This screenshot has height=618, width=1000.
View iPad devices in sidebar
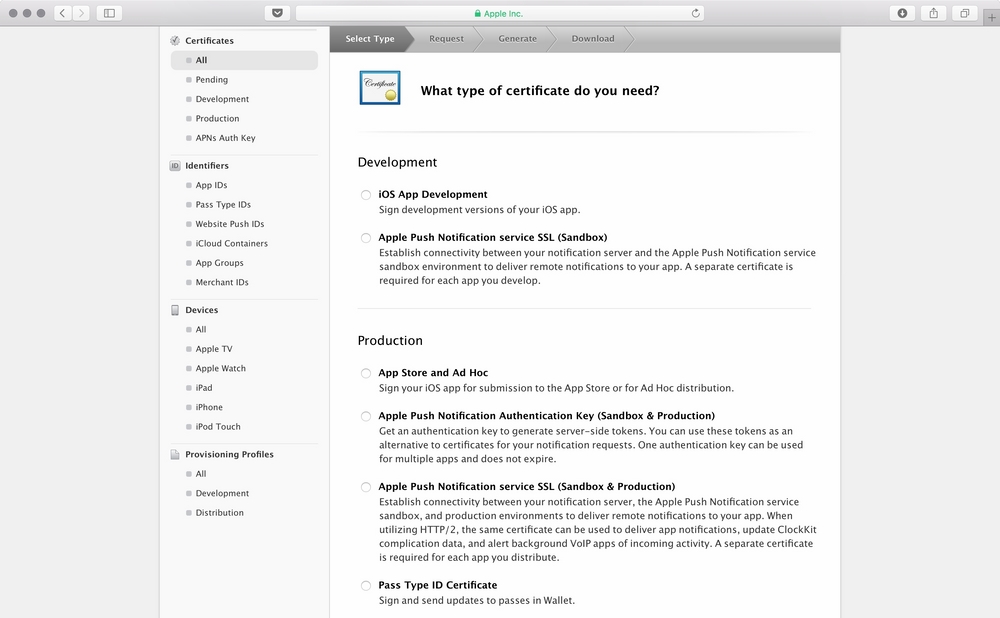click(203, 388)
